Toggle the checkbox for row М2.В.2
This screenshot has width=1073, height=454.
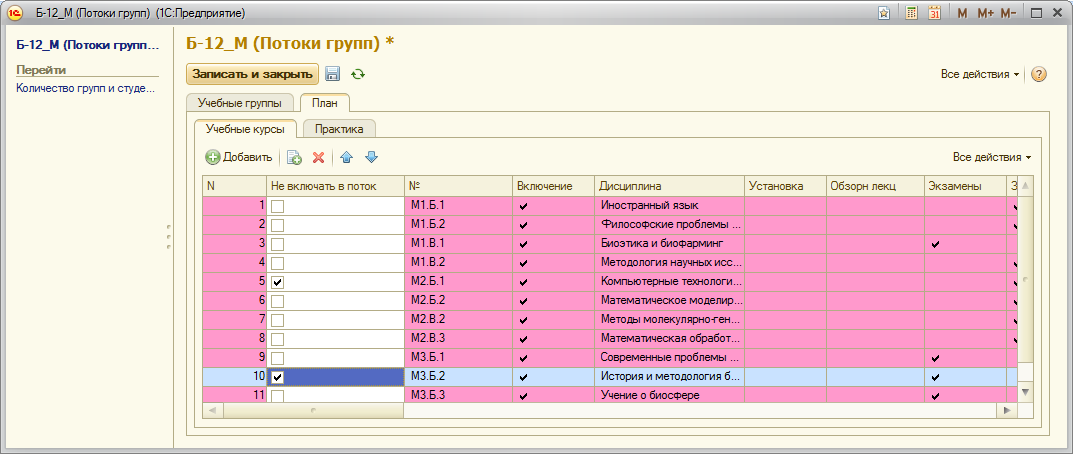tap(278, 320)
